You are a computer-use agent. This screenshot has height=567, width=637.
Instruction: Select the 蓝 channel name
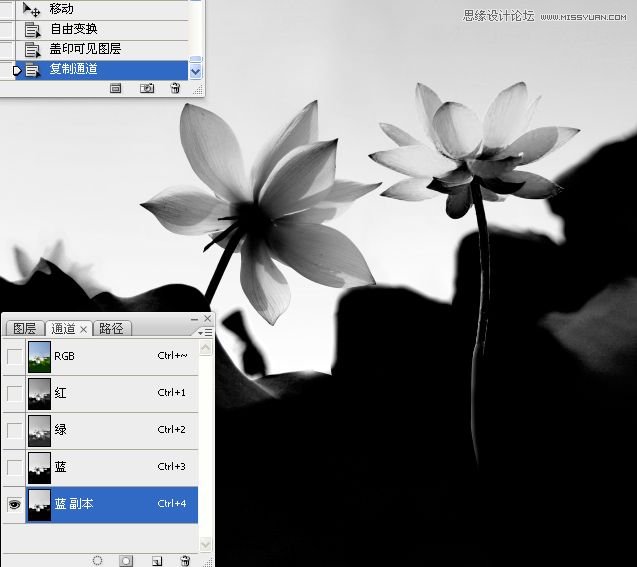(x=60, y=467)
